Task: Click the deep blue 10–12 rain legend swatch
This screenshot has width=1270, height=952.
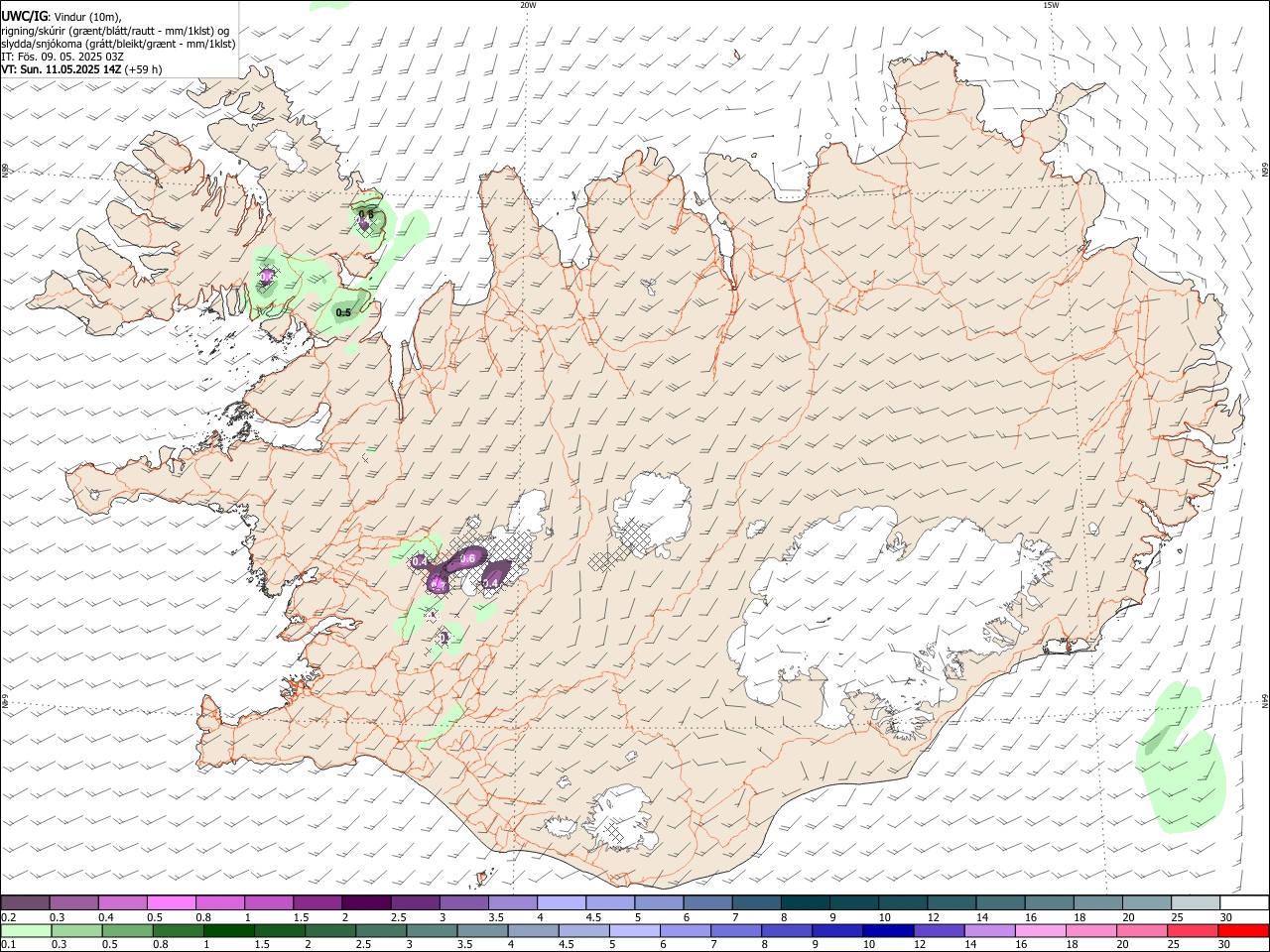Action: point(888,930)
